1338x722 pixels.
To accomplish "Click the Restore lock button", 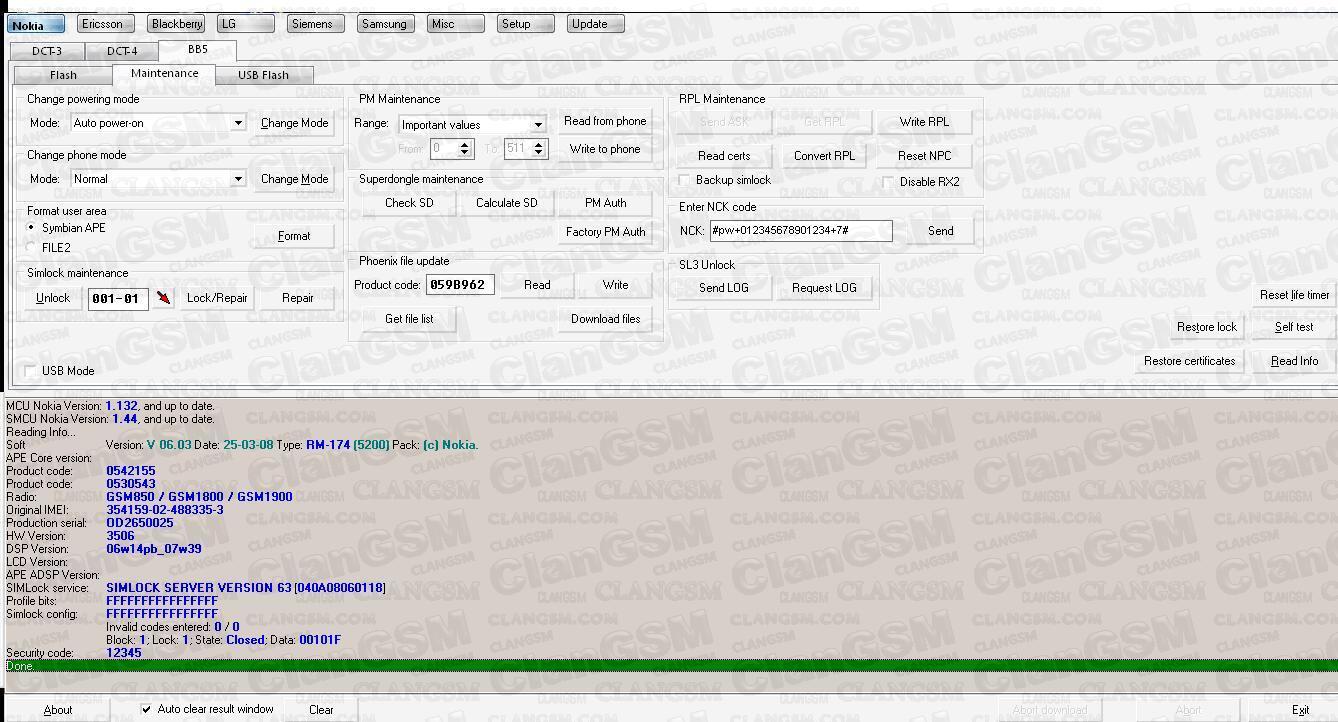I will tap(1207, 327).
